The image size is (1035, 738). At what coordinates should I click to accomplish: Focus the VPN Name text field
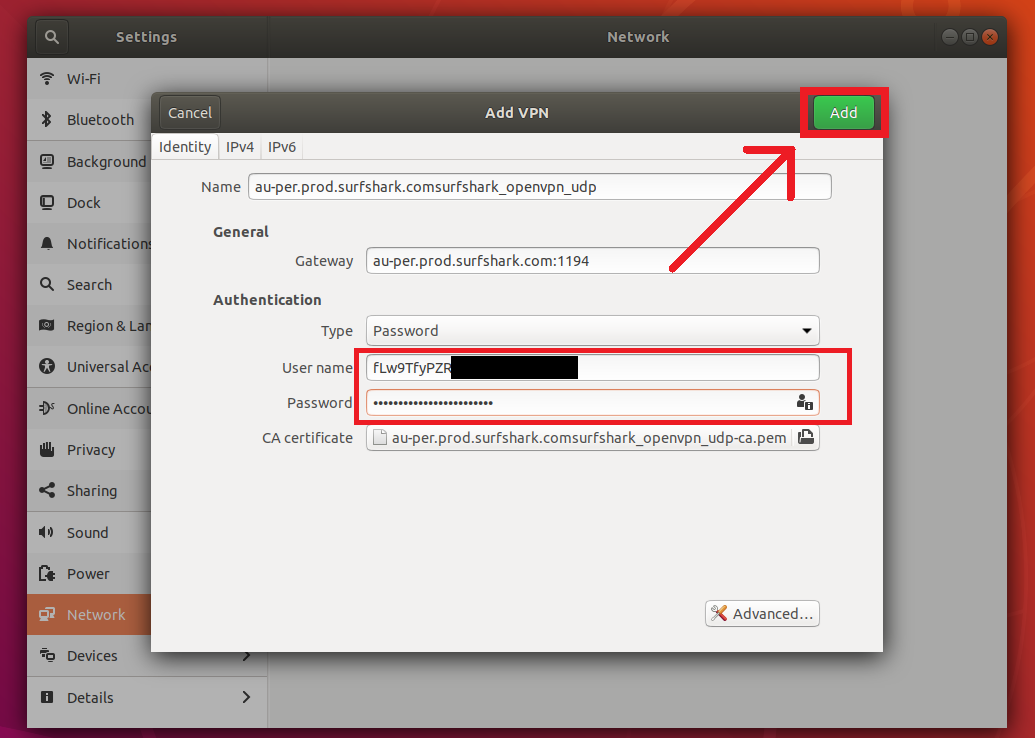pos(540,187)
